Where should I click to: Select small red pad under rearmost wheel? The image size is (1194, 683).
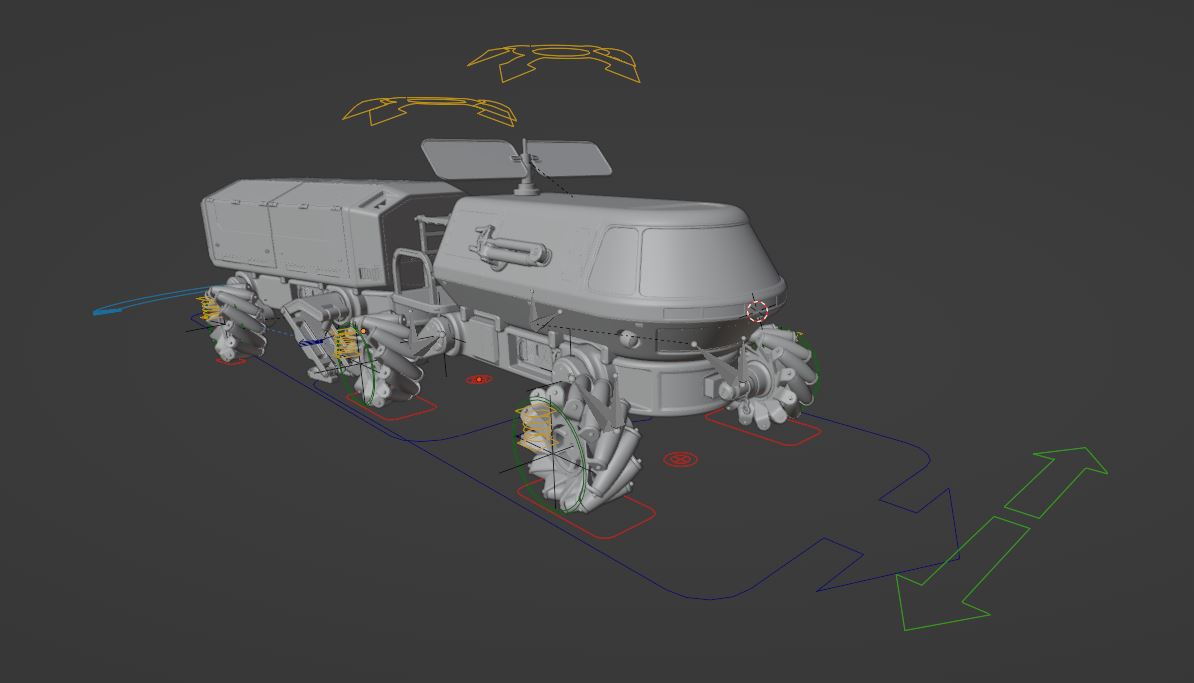[x=231, y=361]
